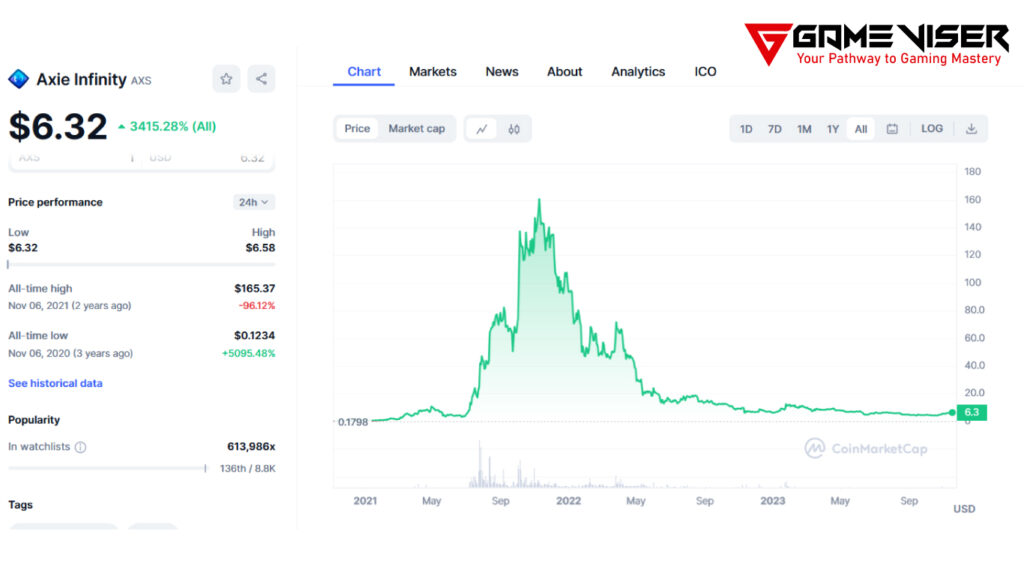The height and width of the screenshot is (576, 1024).
Task: Click the Nov 06, 2020 all-time low date
Action: pyautogui.click(x=71, y=353)
